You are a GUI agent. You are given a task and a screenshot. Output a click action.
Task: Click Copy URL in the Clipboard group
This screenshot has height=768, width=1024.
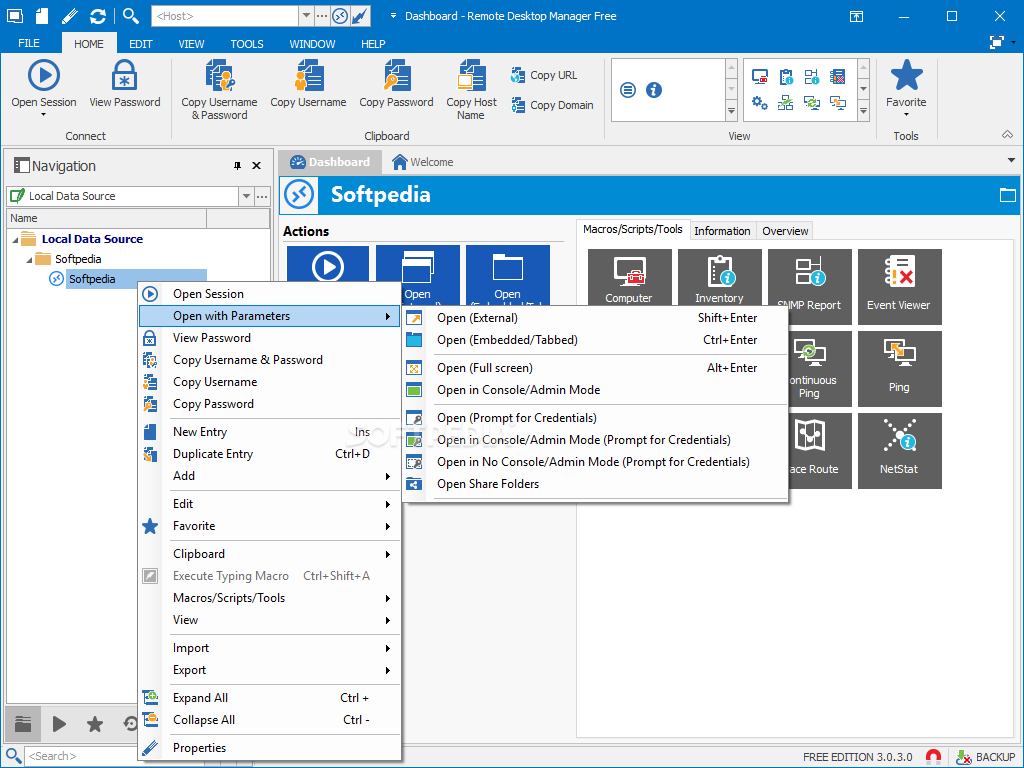tap(544, 75)
